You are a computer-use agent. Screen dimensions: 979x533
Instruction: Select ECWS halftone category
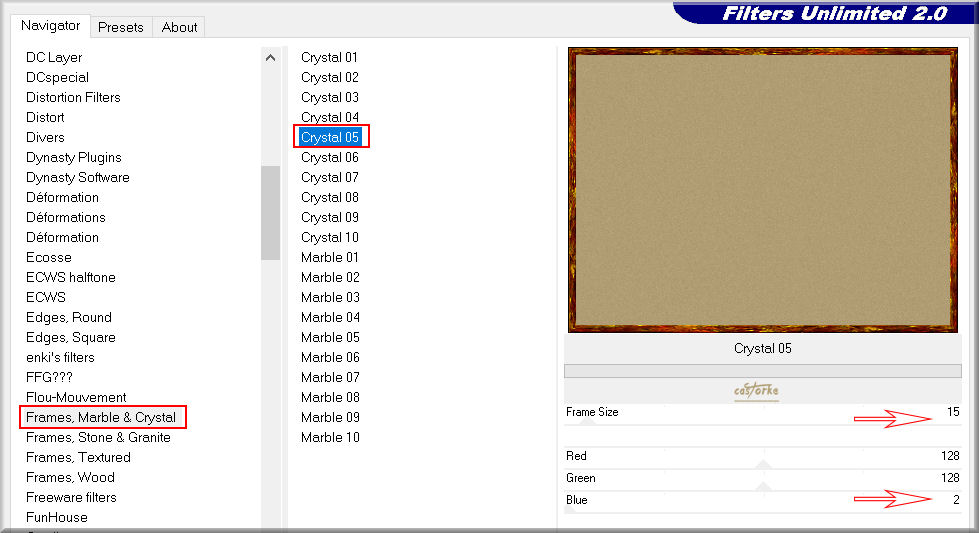click(x=71, y=277)
